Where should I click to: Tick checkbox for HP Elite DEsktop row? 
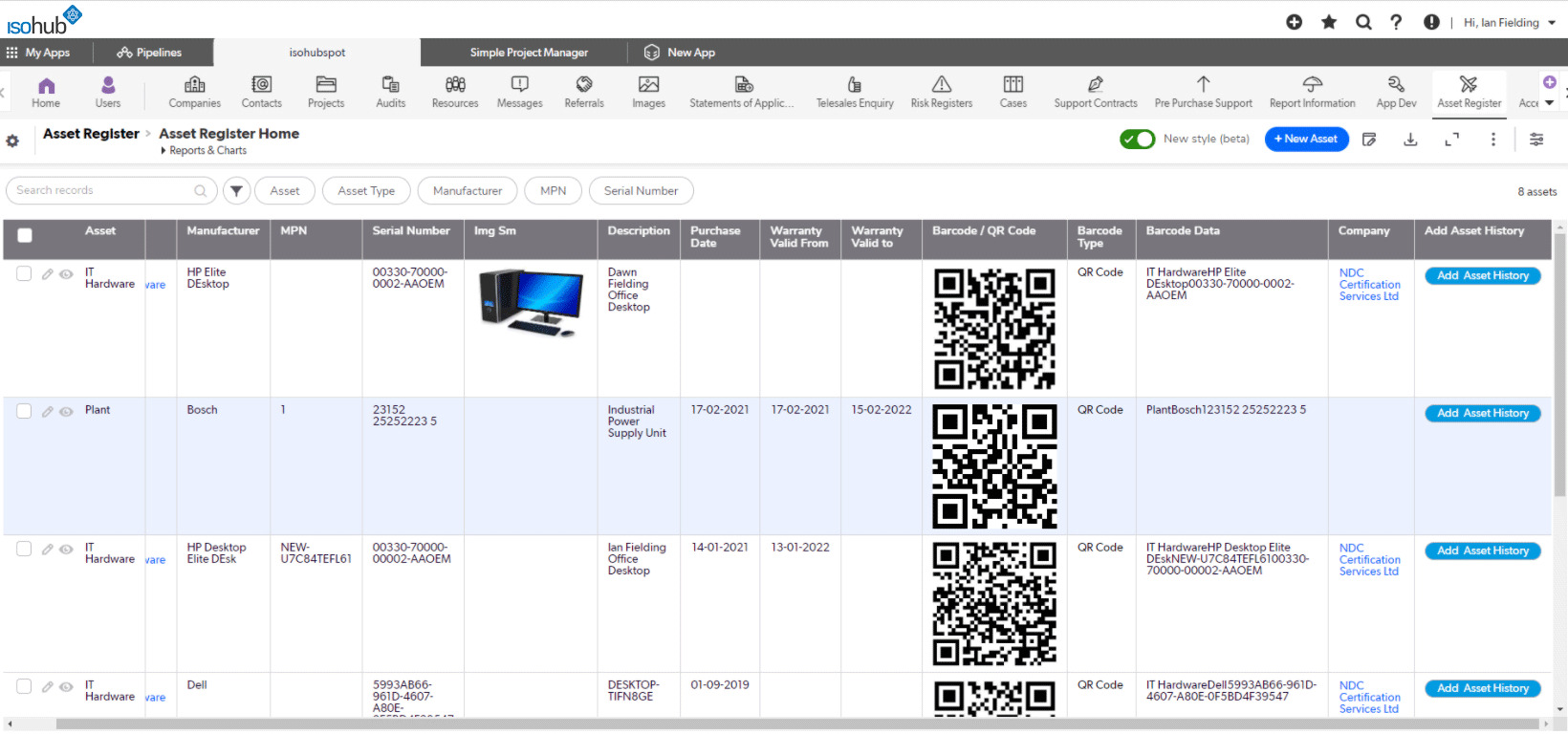pos(24,273)
